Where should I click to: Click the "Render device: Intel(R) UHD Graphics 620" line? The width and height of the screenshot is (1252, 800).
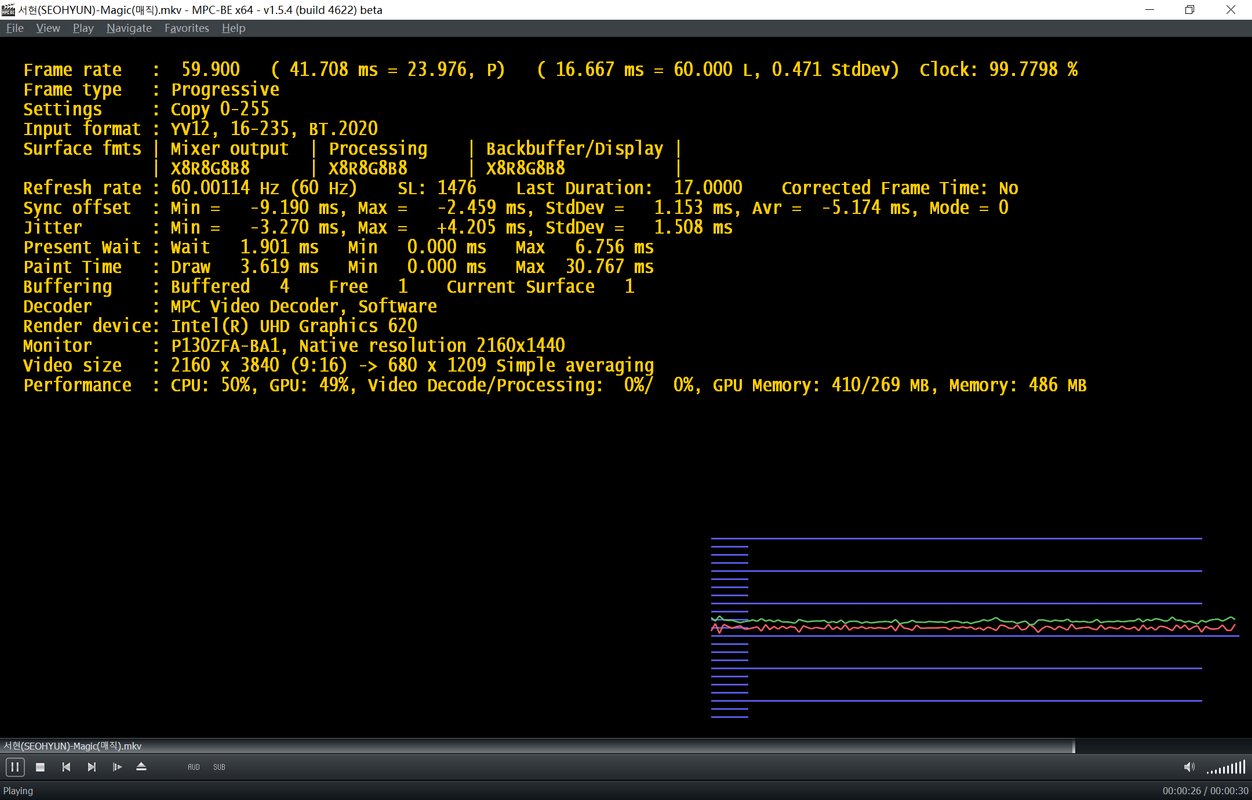220,326
